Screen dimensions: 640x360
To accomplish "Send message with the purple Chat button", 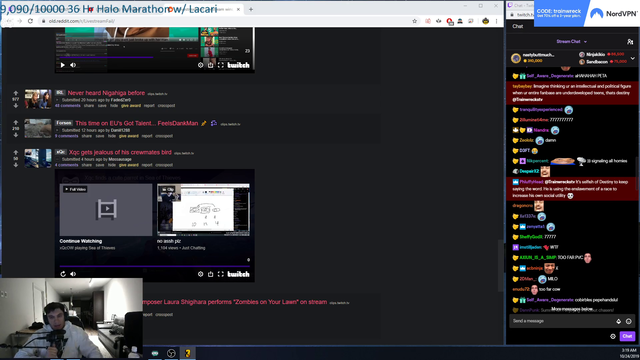I will 627,336.
